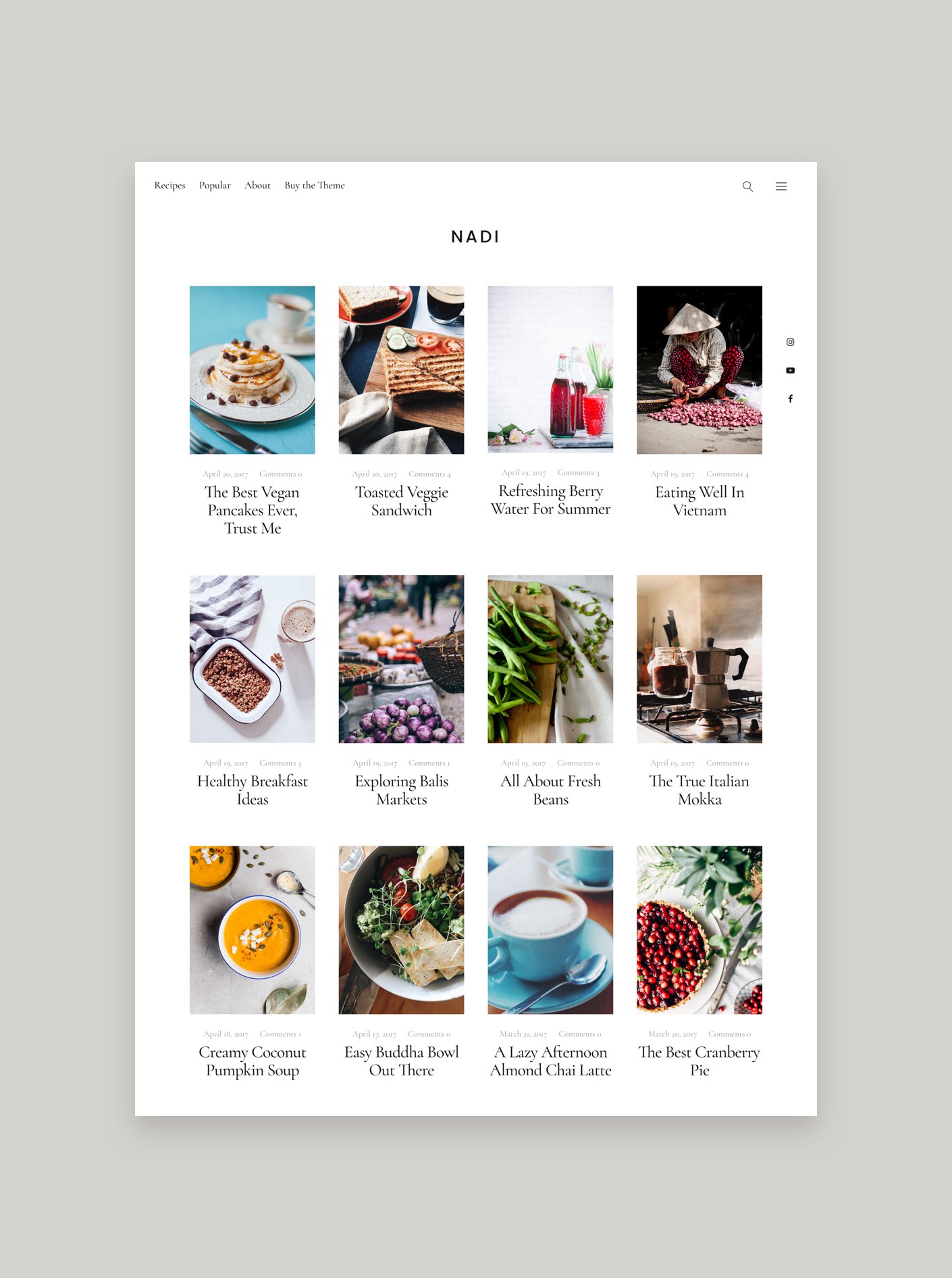Visit the Facebook social icon
Image resolution: width=952 pixels, height=1278 pixels.
coord(790,399)
